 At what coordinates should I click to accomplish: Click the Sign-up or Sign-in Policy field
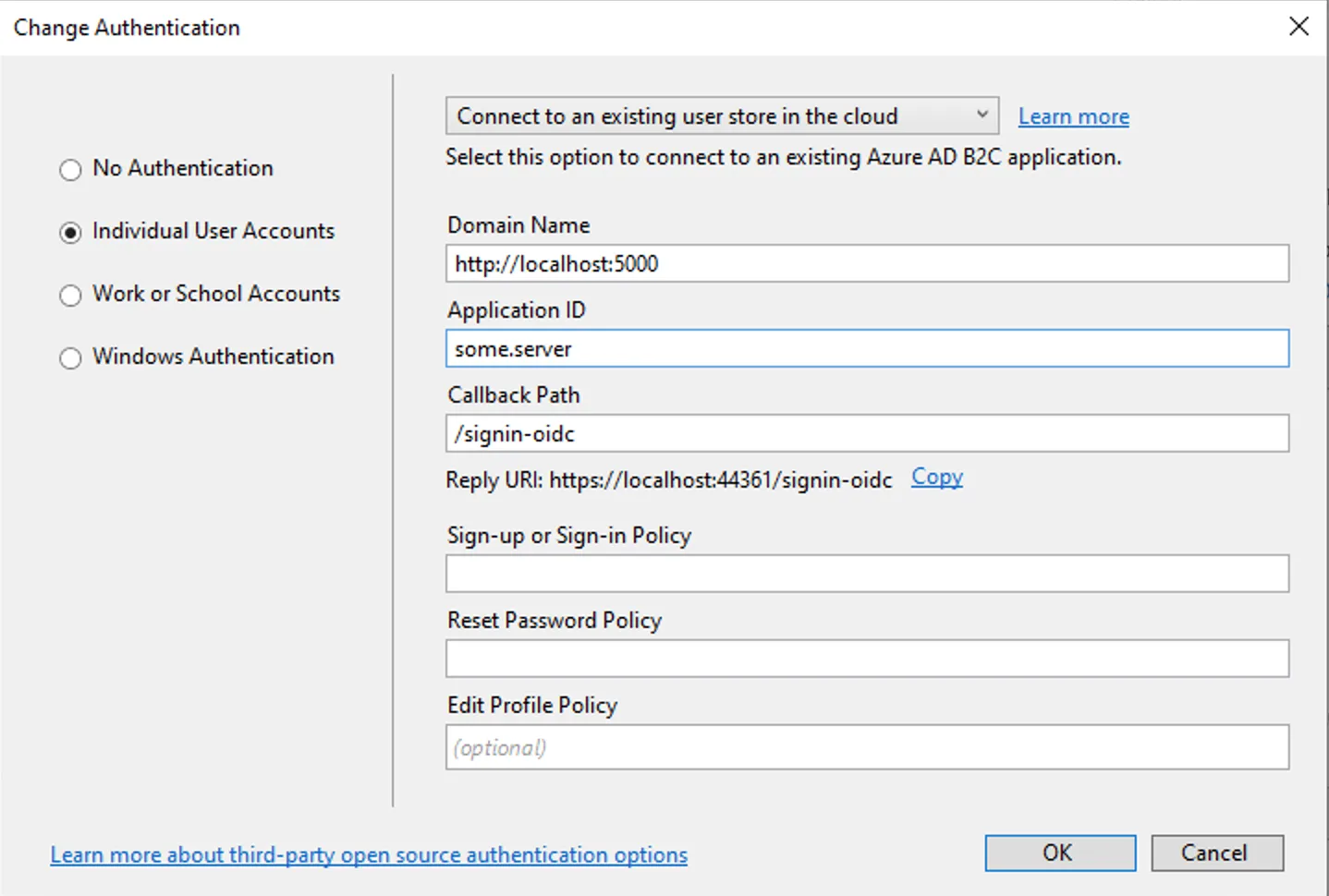(x=866, y=574)
